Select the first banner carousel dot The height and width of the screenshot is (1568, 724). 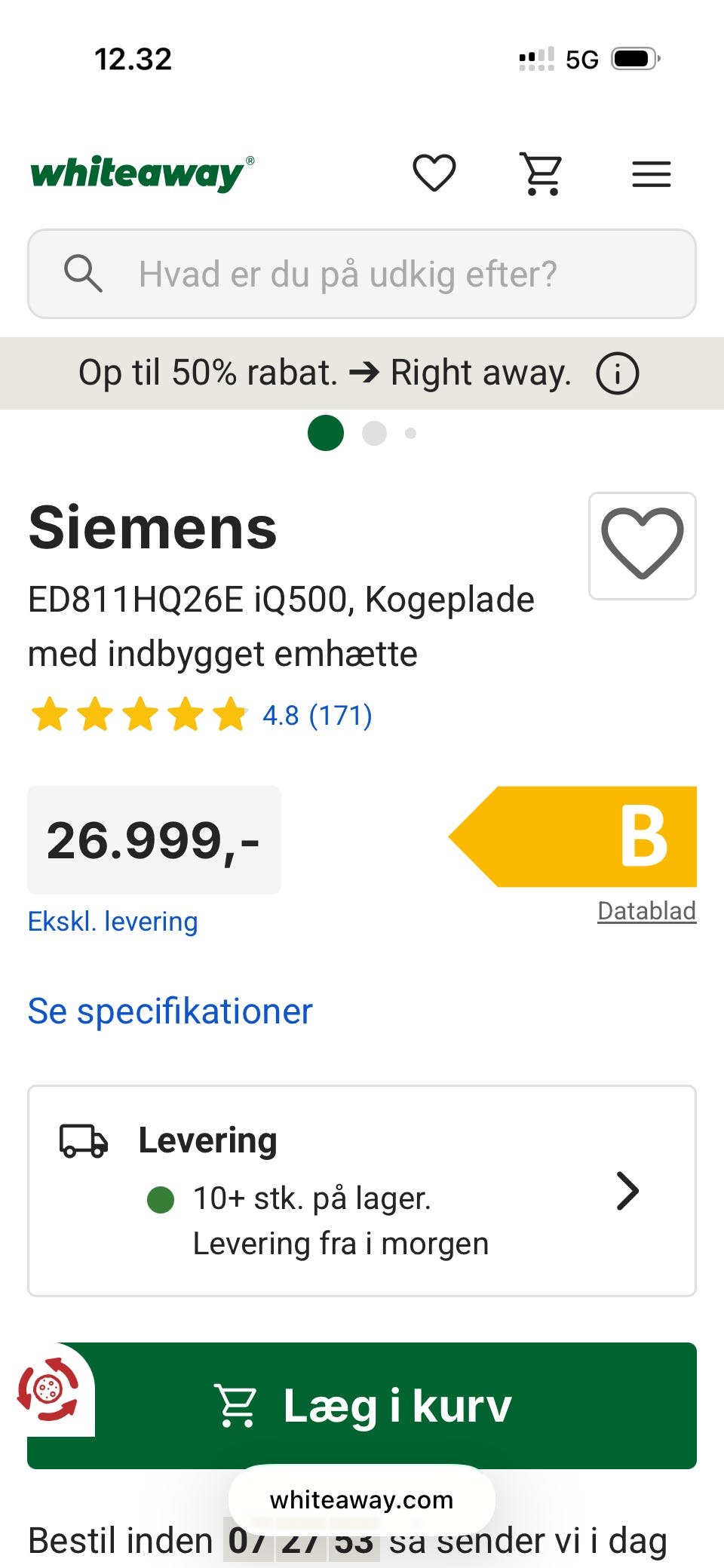326,433
